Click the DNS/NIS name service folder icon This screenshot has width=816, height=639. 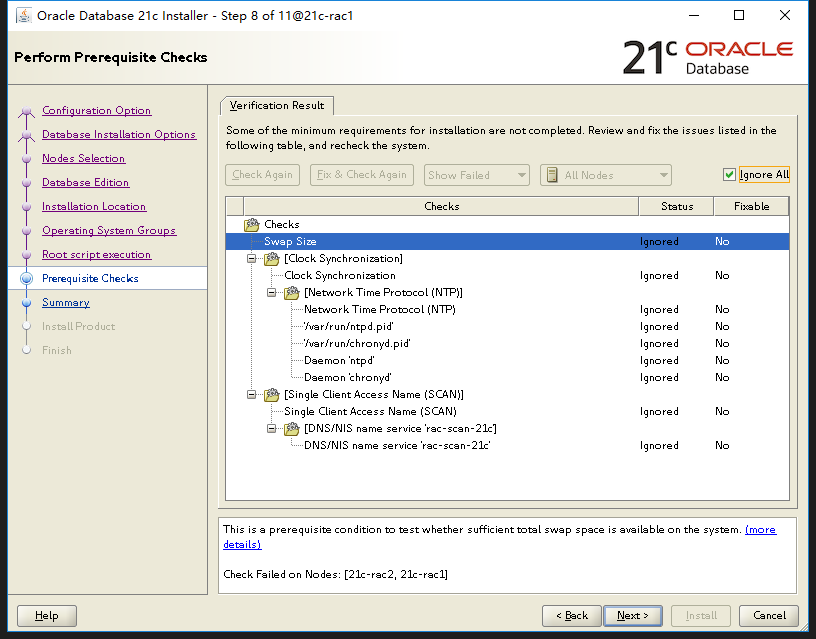[291, 429]
